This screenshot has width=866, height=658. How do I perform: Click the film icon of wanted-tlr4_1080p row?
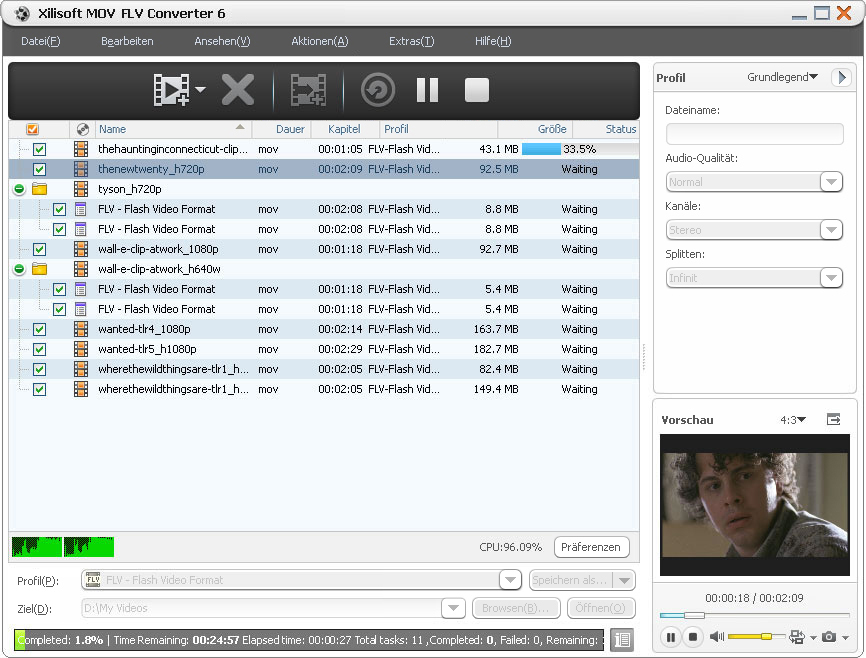[x=81, y=329]
